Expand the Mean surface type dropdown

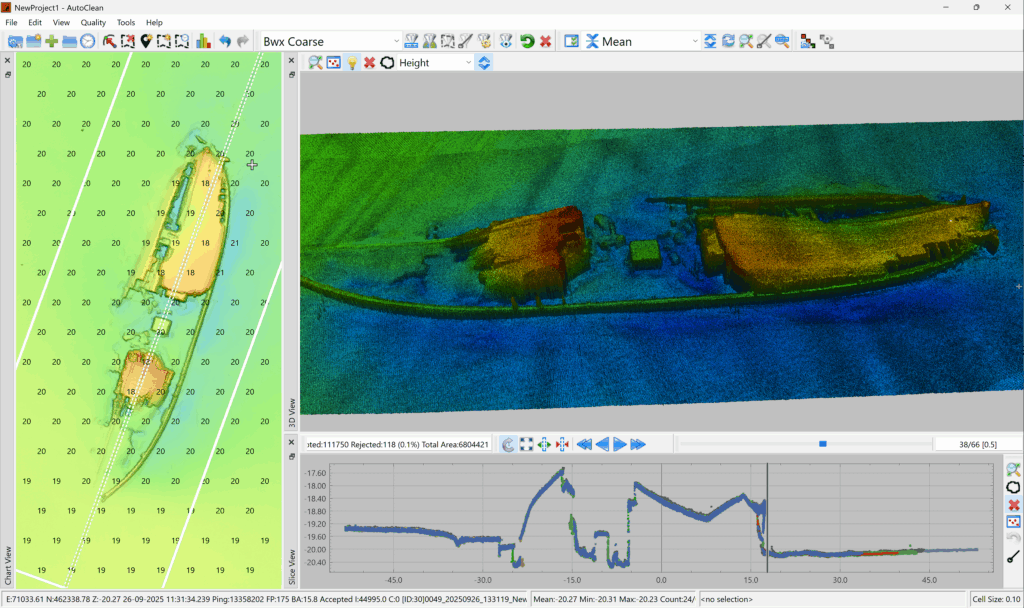tap(695, 41)
